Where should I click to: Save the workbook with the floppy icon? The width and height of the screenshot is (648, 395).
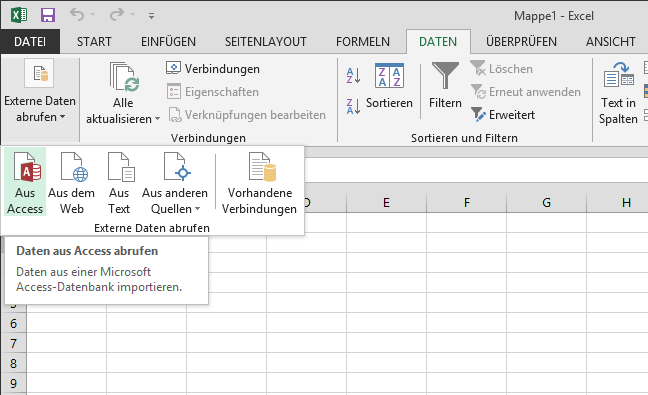(x=48, y=15)
